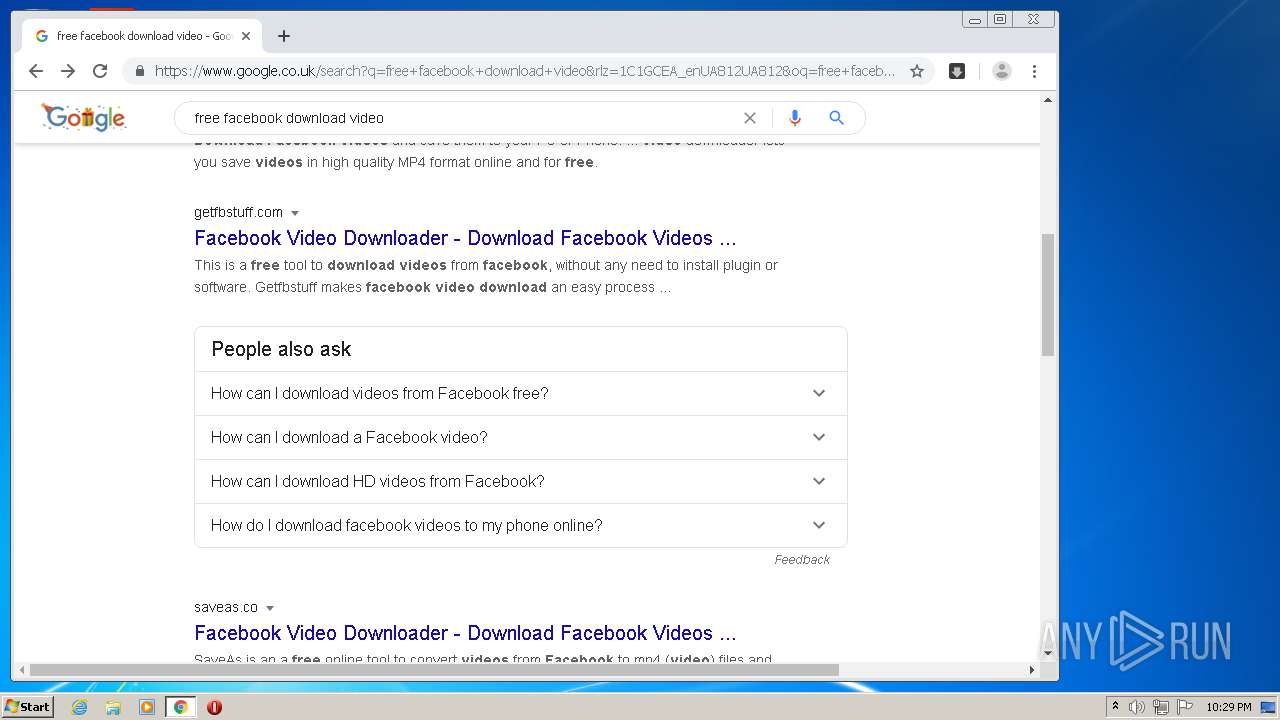Click the vertical scrollbar up arrow
Image resolution: width=1280 pixels, height=720 pixels.
pyautogui.click(x=1048, y=100)
